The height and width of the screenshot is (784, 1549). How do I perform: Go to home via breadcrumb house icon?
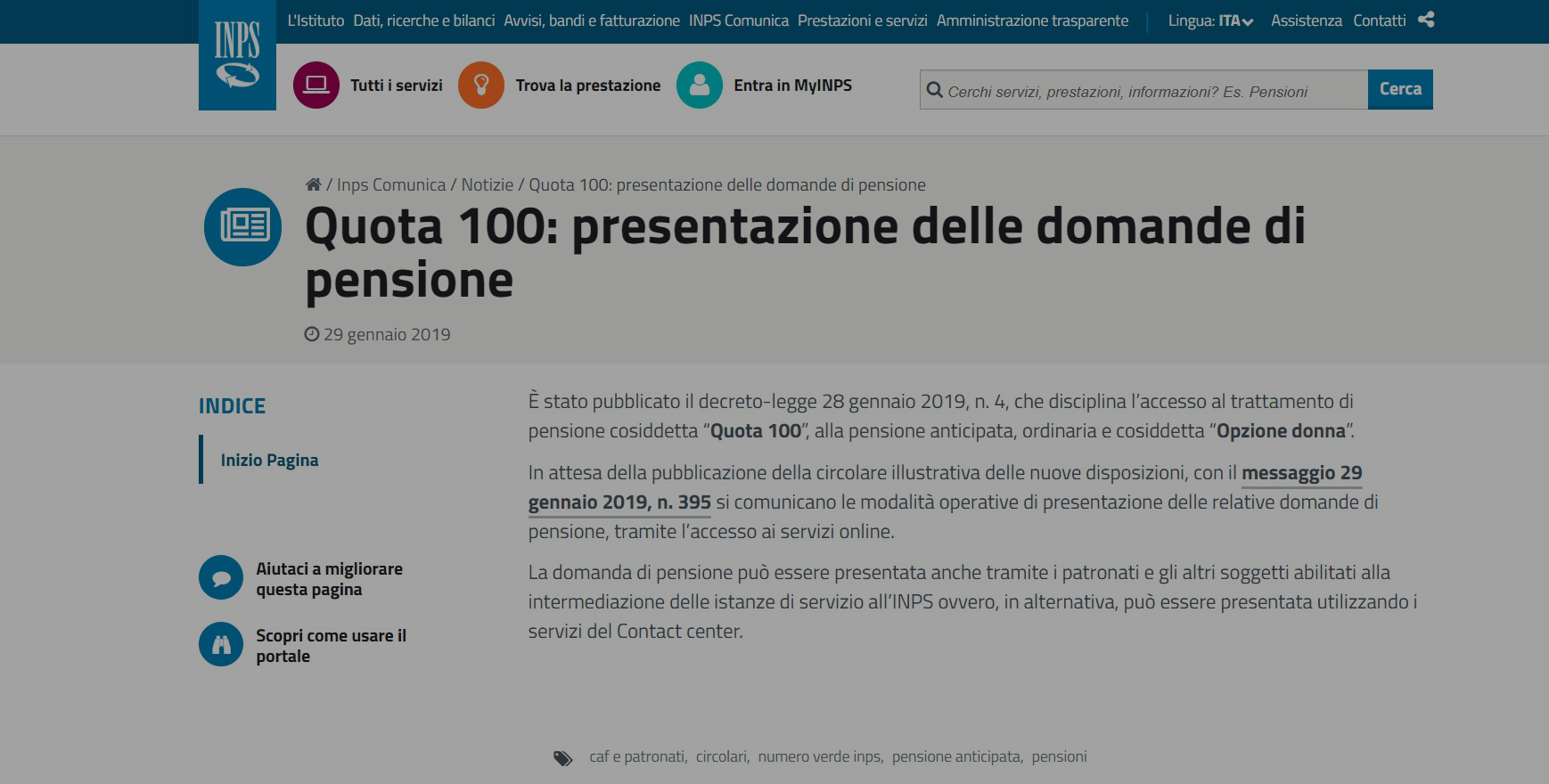313,184
